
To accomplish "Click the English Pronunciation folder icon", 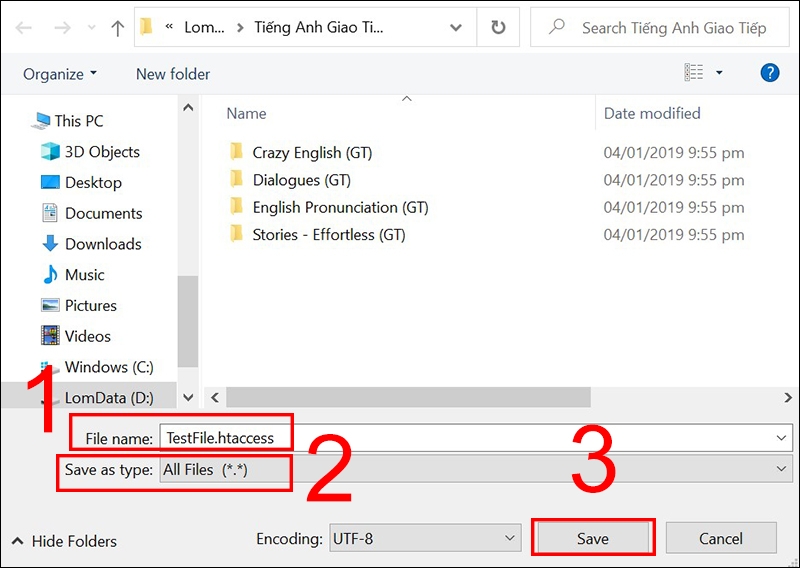I will (x=236, y=206).
